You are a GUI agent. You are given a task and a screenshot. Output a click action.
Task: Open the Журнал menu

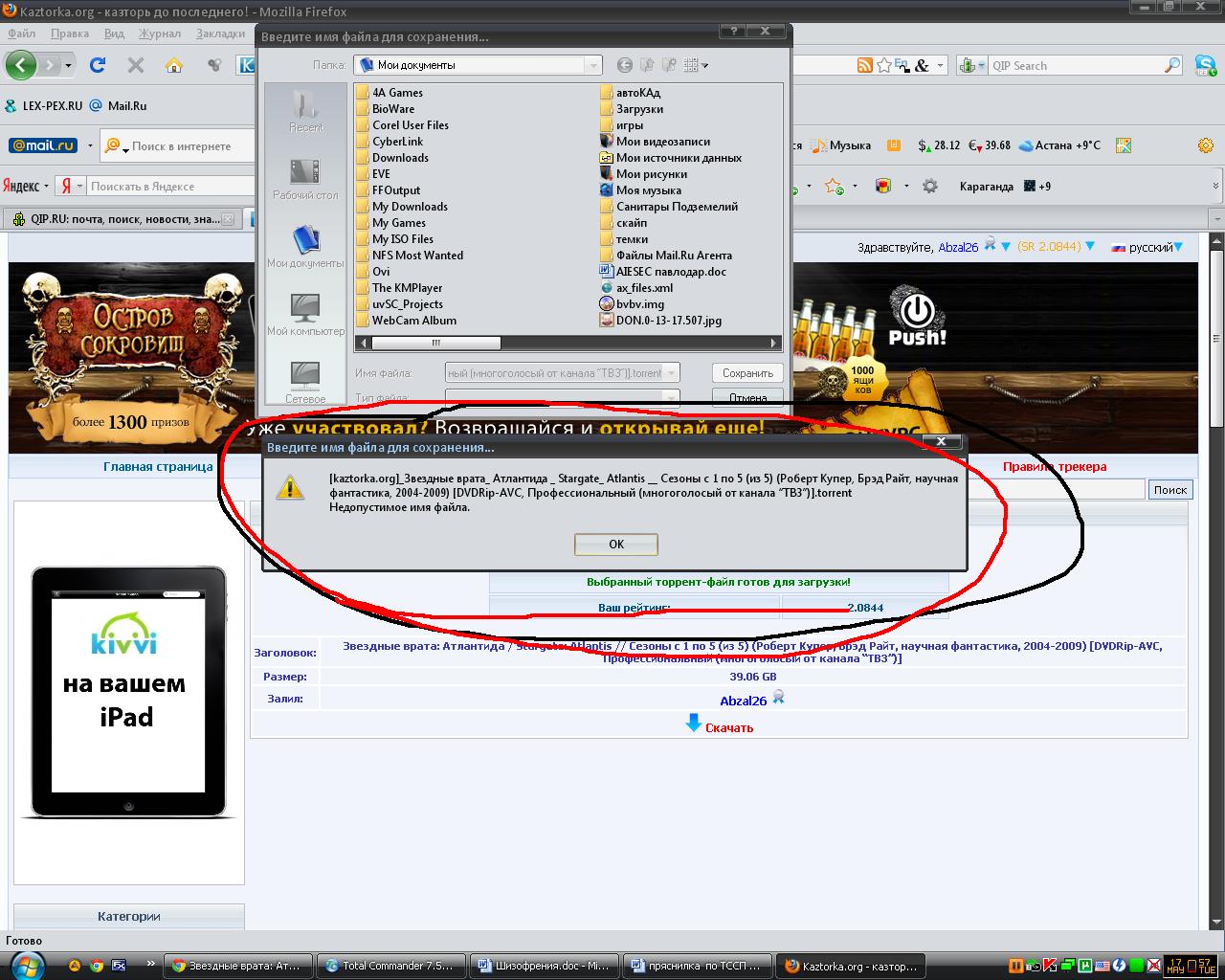tap(160, 33)
